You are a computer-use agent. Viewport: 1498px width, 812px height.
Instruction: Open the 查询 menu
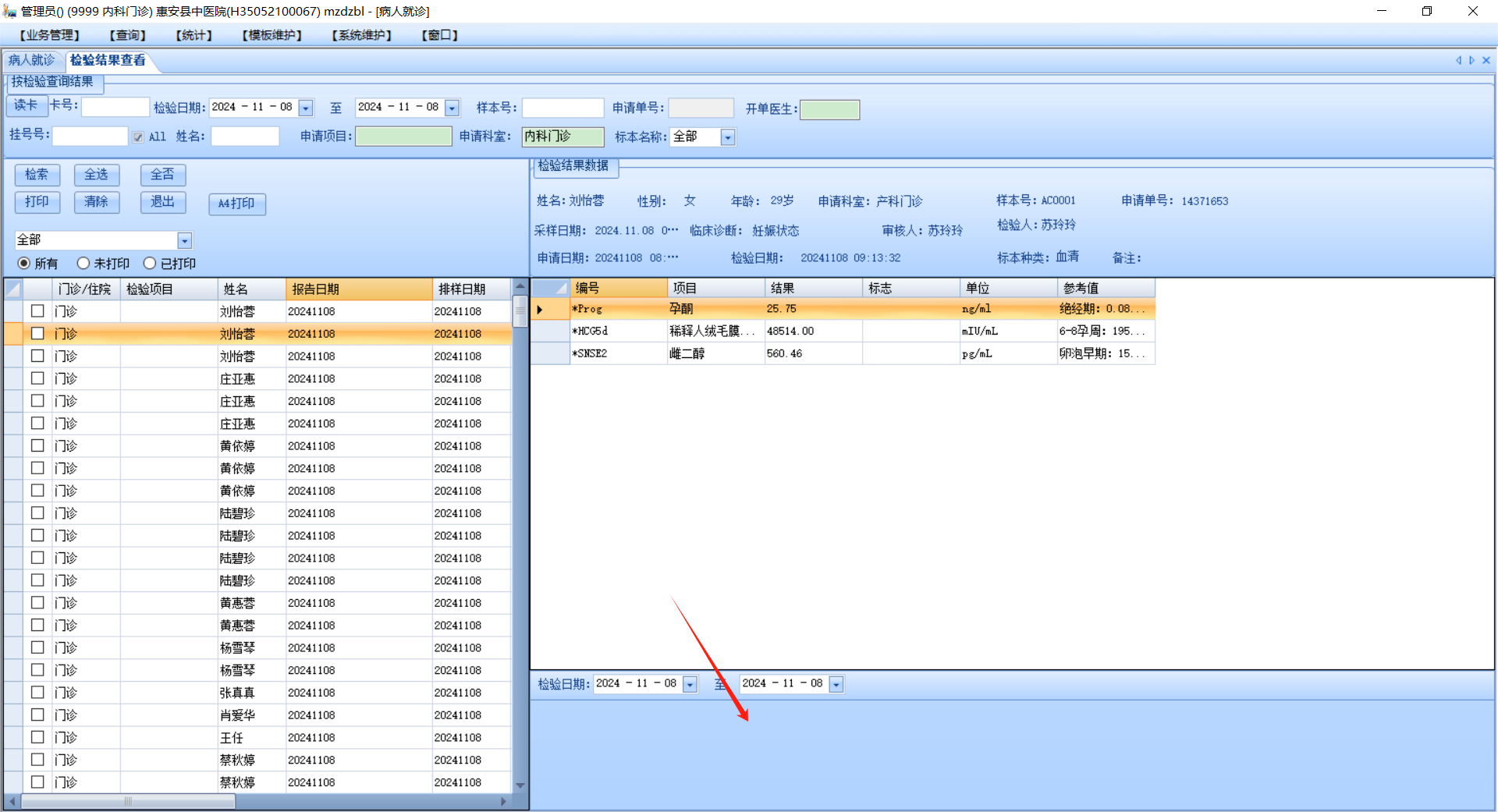click(128, 35)
